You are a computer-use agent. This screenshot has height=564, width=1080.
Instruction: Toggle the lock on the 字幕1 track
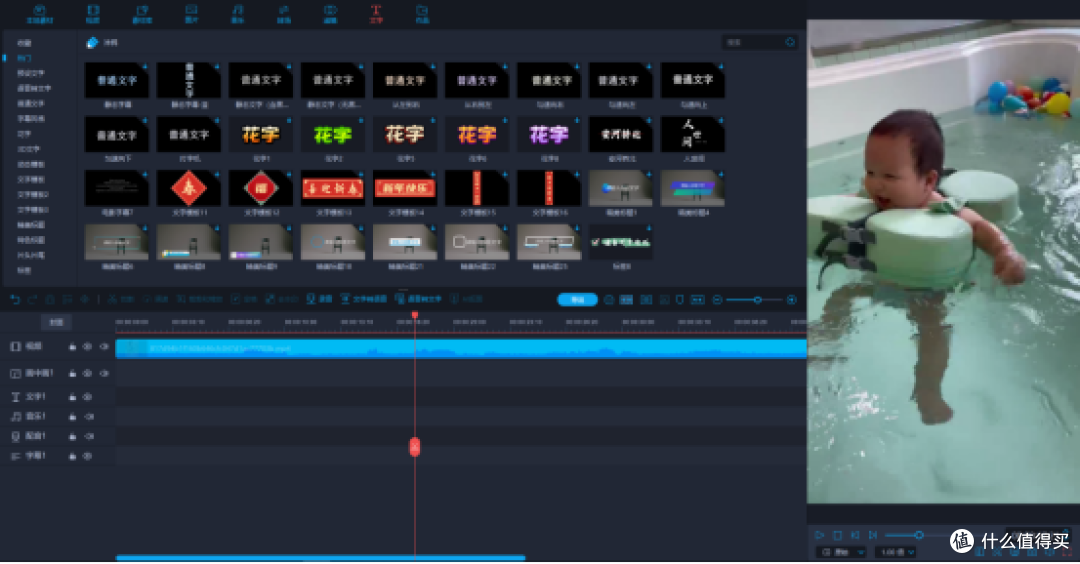[x=72, y=456]
